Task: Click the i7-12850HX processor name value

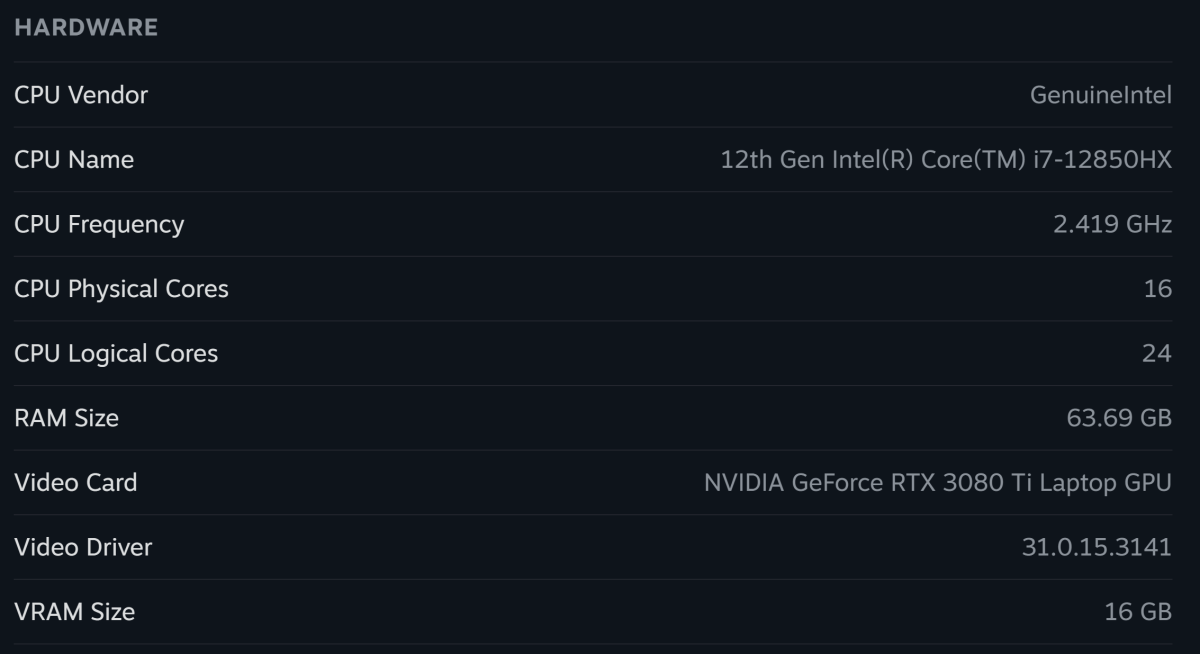Action: pos(946,160)
